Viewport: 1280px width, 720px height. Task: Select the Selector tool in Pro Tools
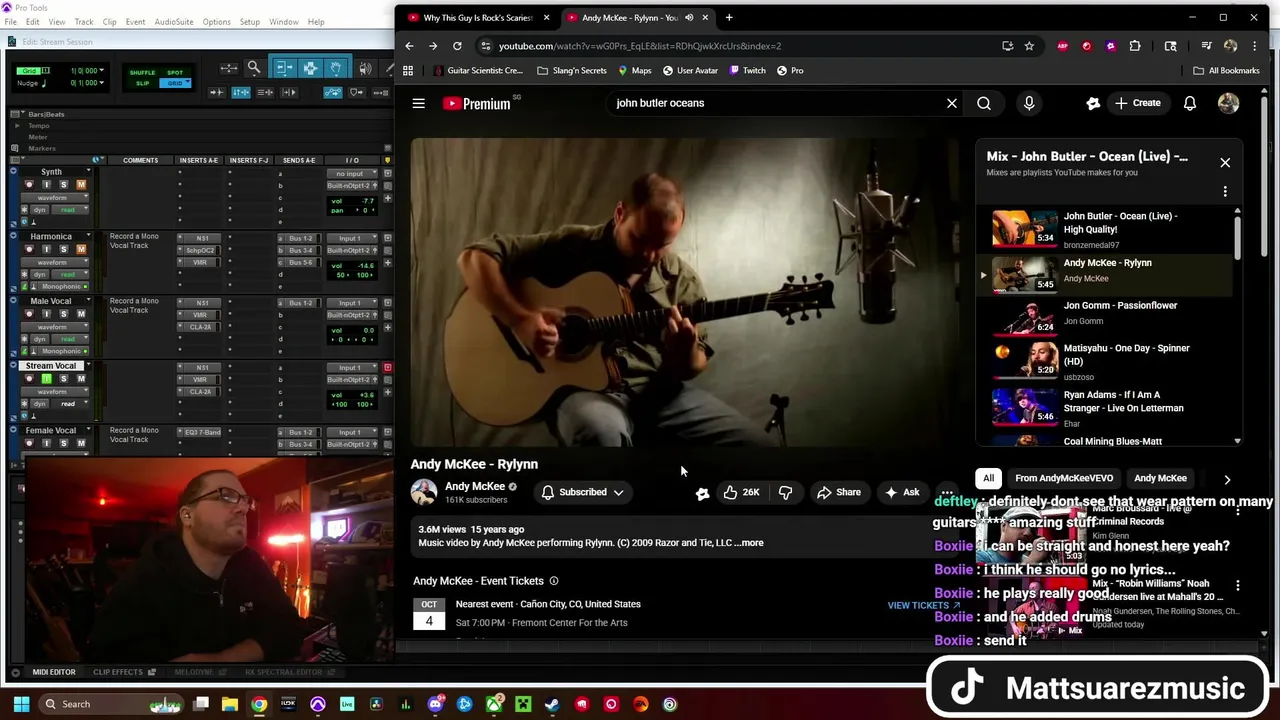coord(310,68)
